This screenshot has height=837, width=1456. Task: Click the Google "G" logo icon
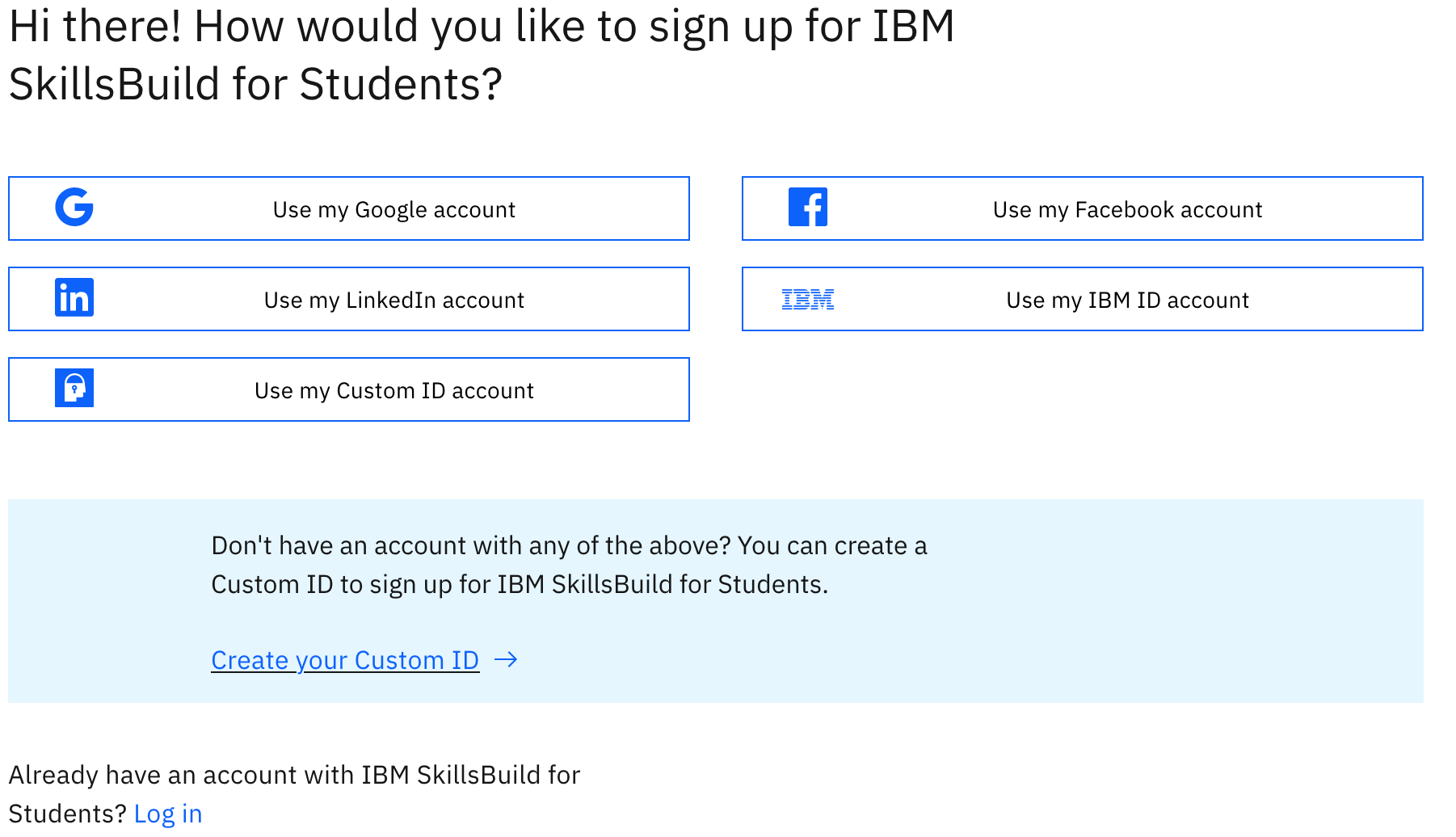74,208
